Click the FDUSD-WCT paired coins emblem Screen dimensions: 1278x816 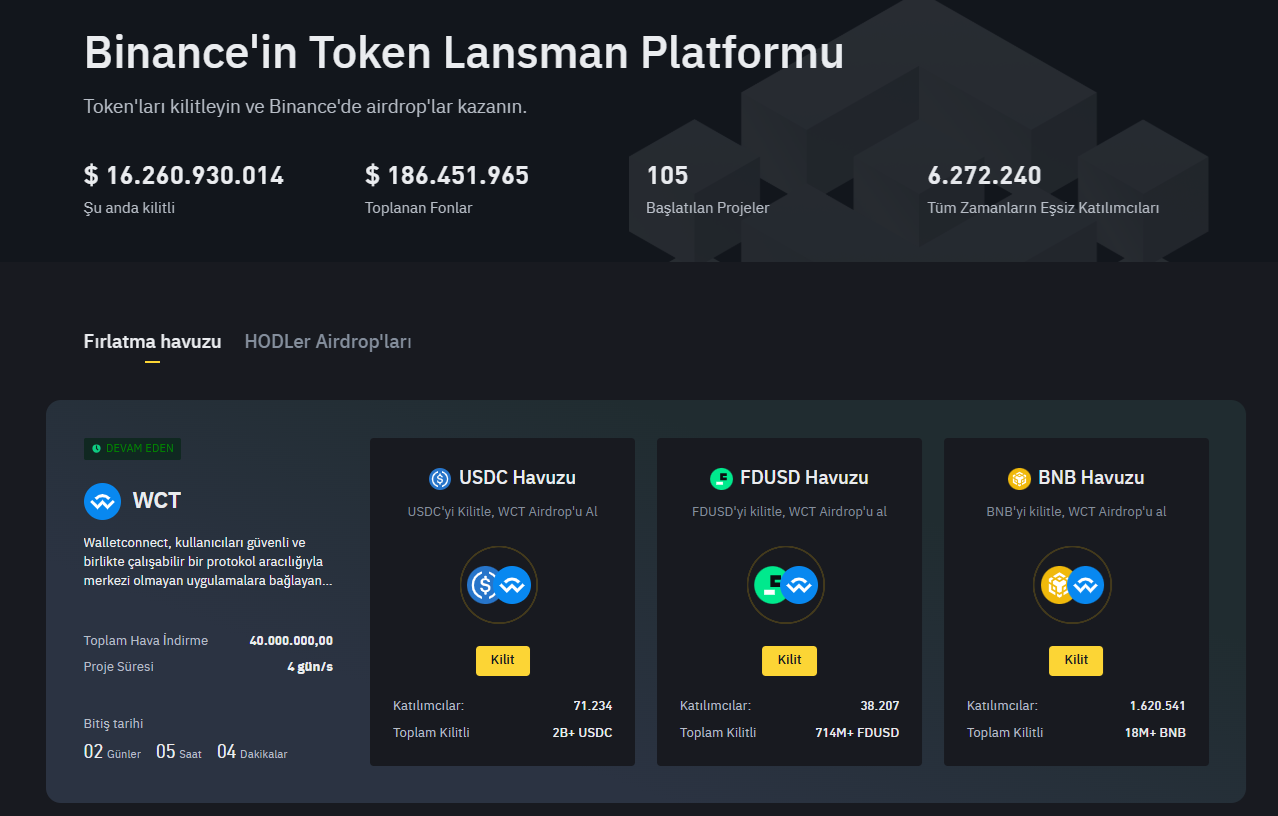click(785, 585)
